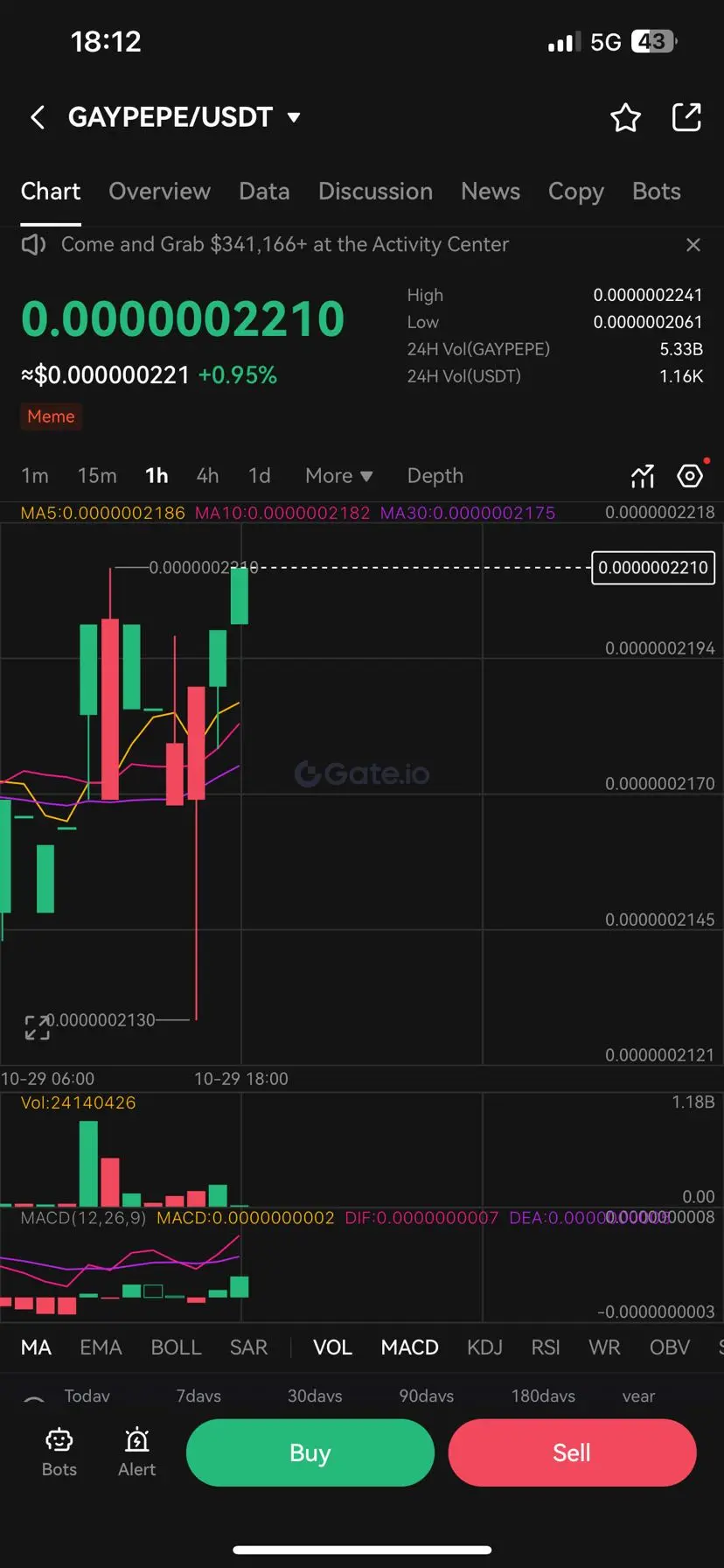Tap the announcement speaker icon

click(x=33, y=245)
